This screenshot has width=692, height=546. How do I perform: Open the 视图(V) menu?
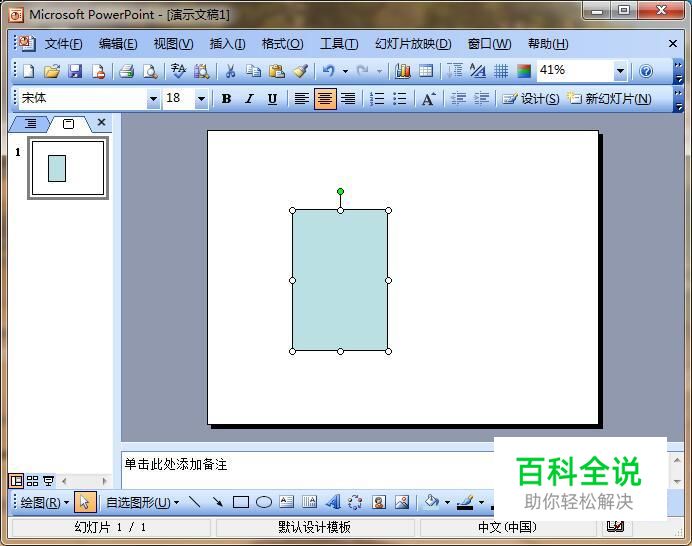[173, 44]
